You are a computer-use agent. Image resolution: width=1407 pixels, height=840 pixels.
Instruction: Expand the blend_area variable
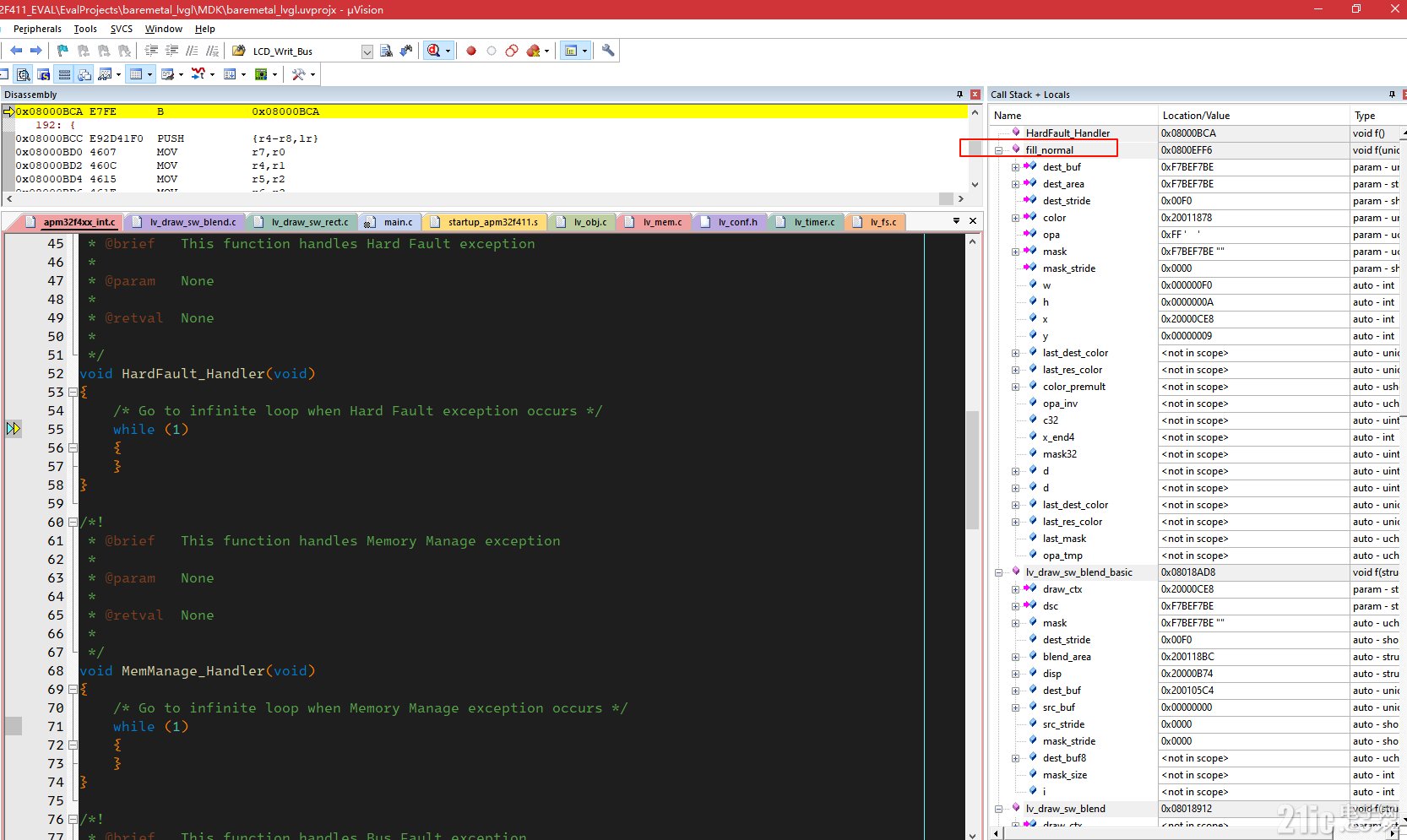point(1015,657)
